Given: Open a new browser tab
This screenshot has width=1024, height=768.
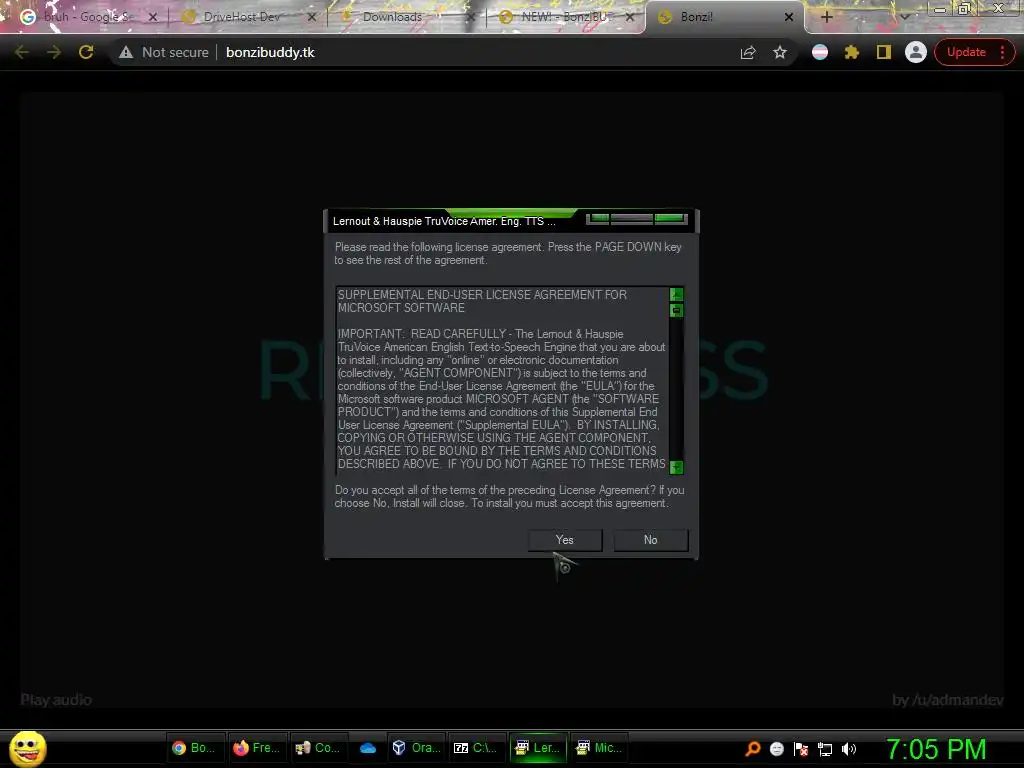Looking at the screenshot, I should click(827, 17).
